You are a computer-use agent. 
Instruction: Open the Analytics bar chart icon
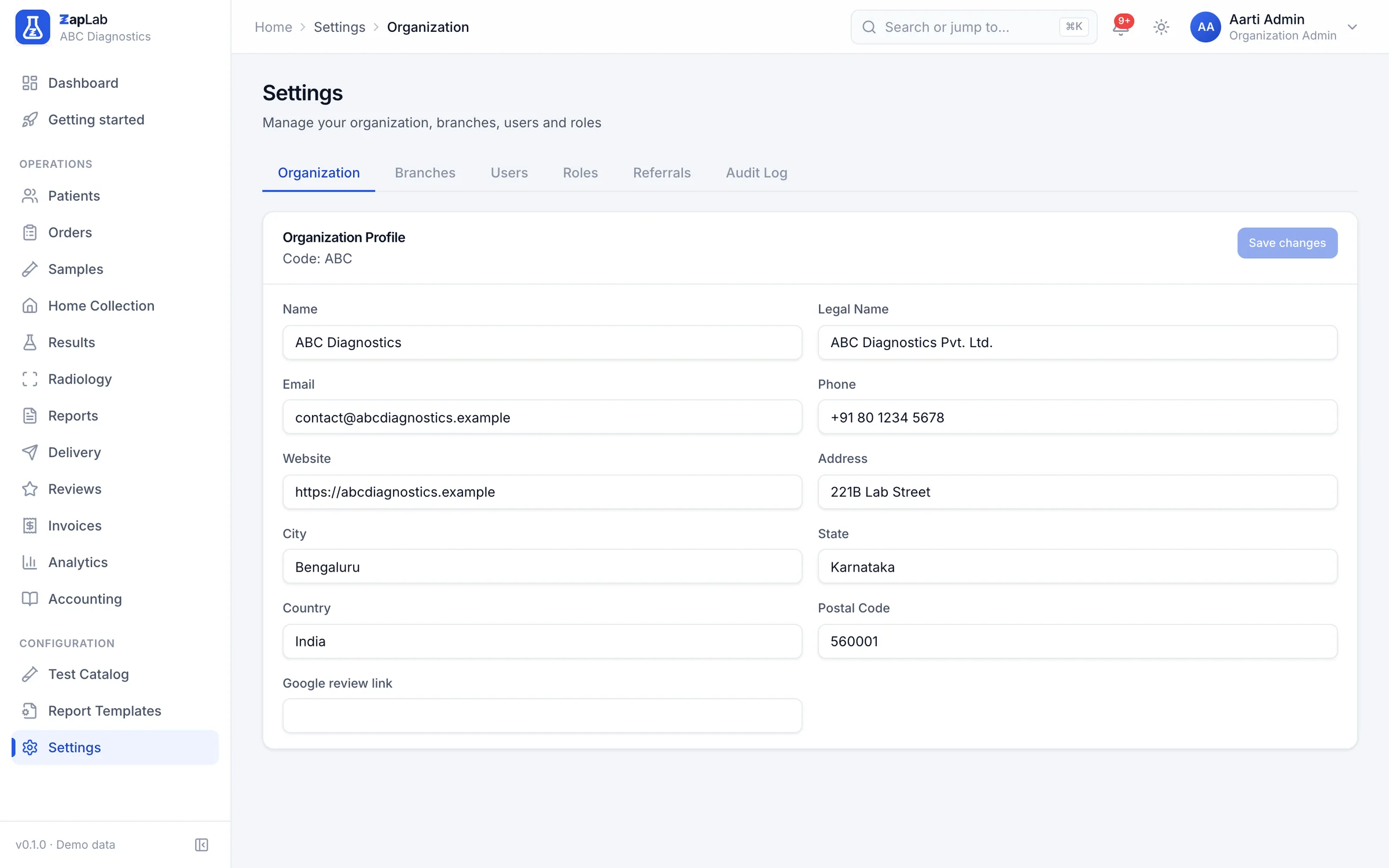point(30,562)
